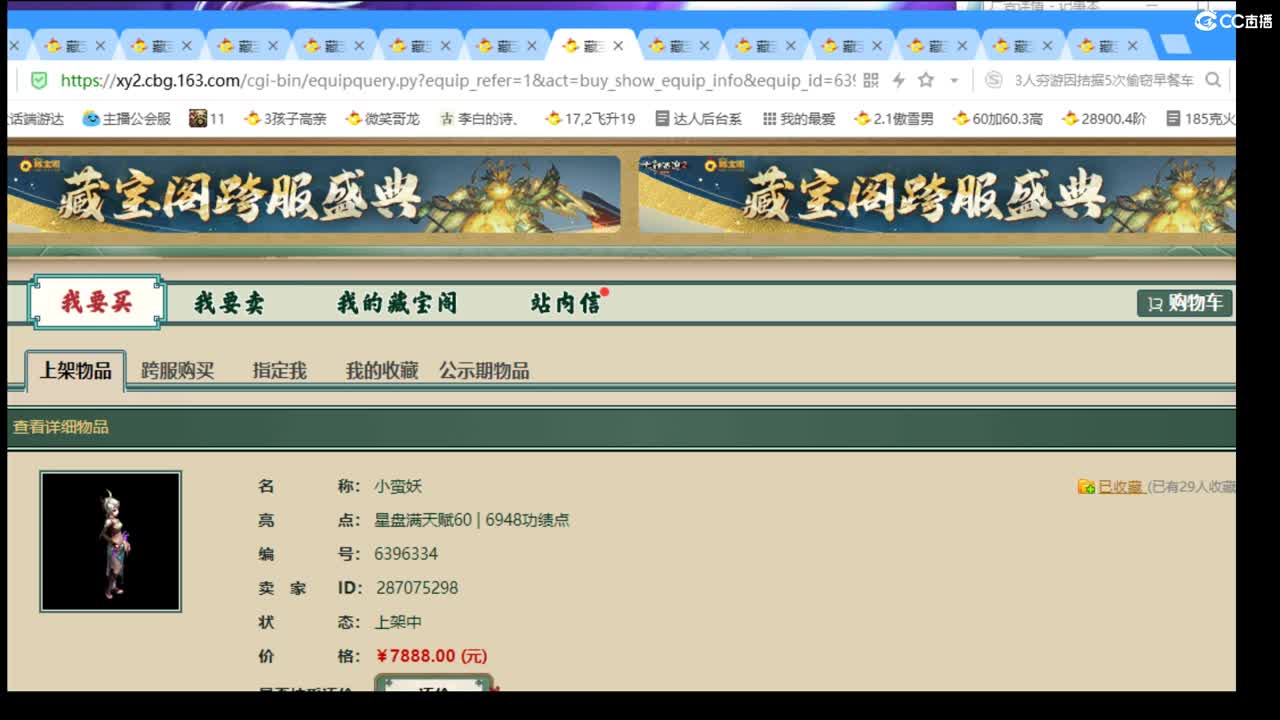Open 我的藏宝阁 navigation item
Screen dimensions: 1280x720
pyautogui.click(x=397, y=303)
